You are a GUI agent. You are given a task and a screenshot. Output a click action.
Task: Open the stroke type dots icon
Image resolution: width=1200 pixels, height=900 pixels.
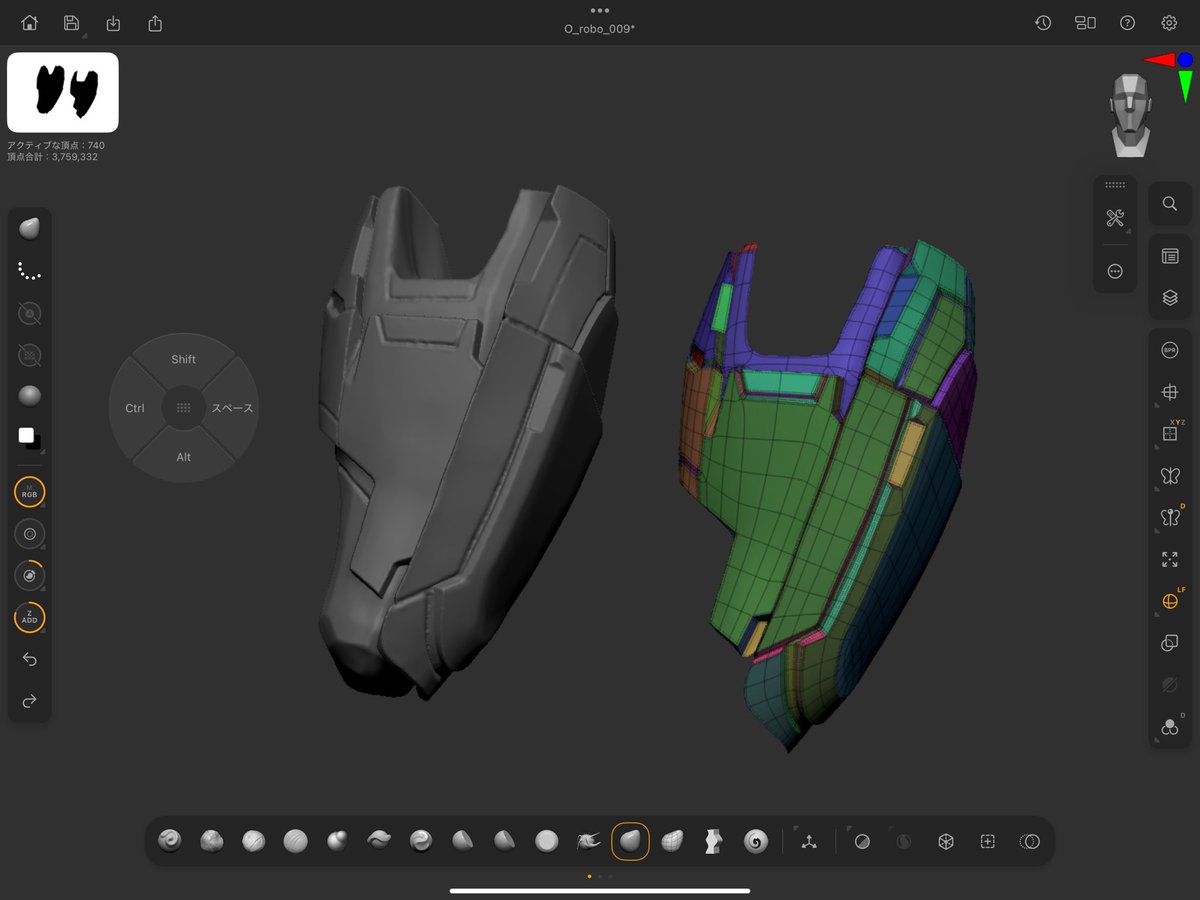click(30, 271)
